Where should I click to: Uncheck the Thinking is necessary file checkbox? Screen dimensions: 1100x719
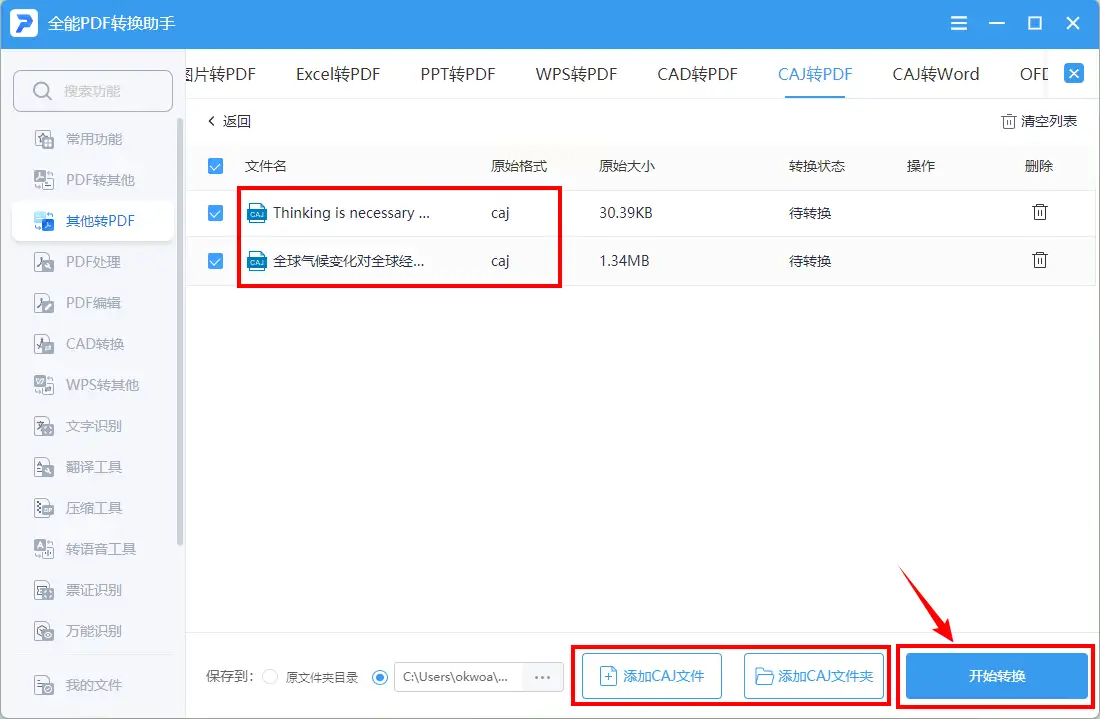[215, 213]
